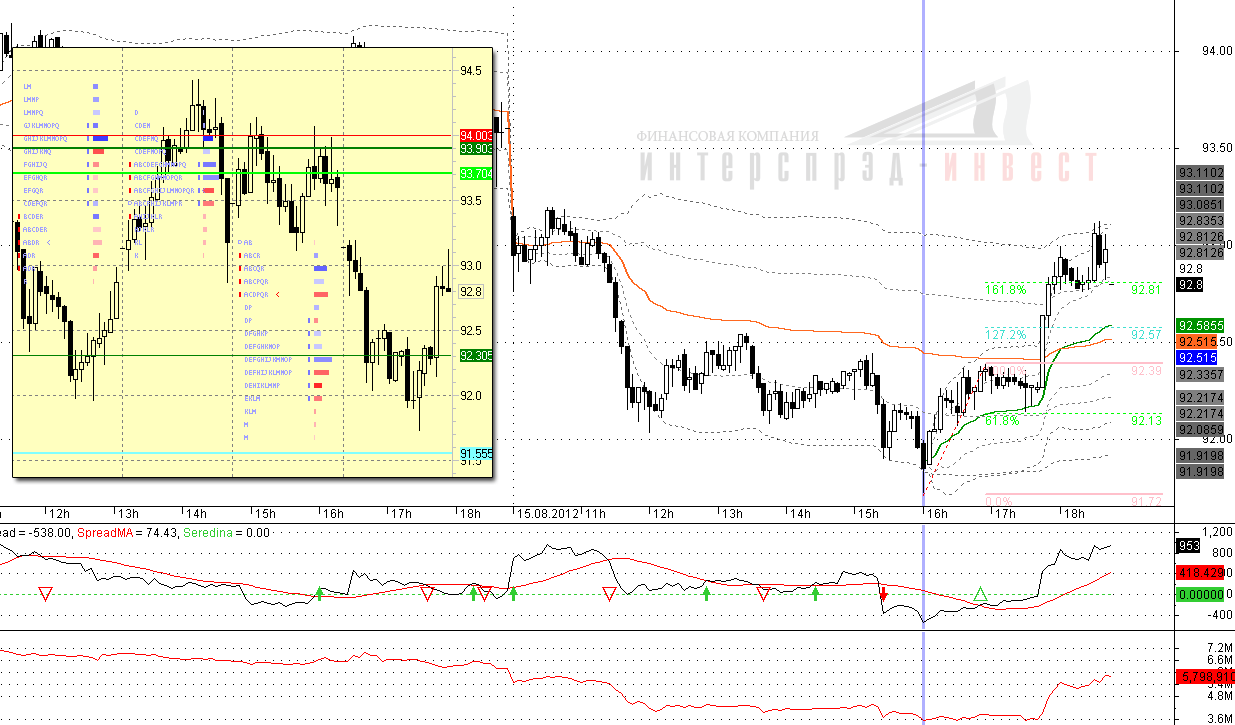Select the 127.2% Fibonacci extension label
Screen dimensions: 1235x725
tap(1004, 334)
